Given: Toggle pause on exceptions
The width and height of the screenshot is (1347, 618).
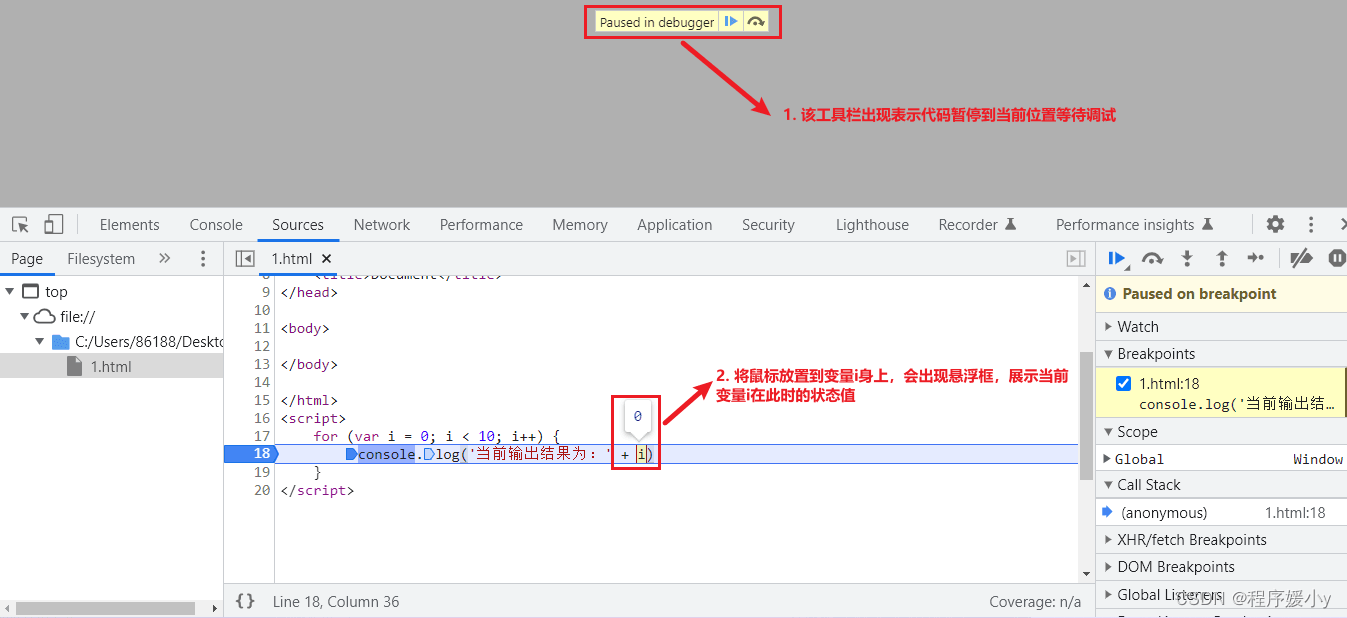Looking at the screenshot, I should tap(1336, 258).
